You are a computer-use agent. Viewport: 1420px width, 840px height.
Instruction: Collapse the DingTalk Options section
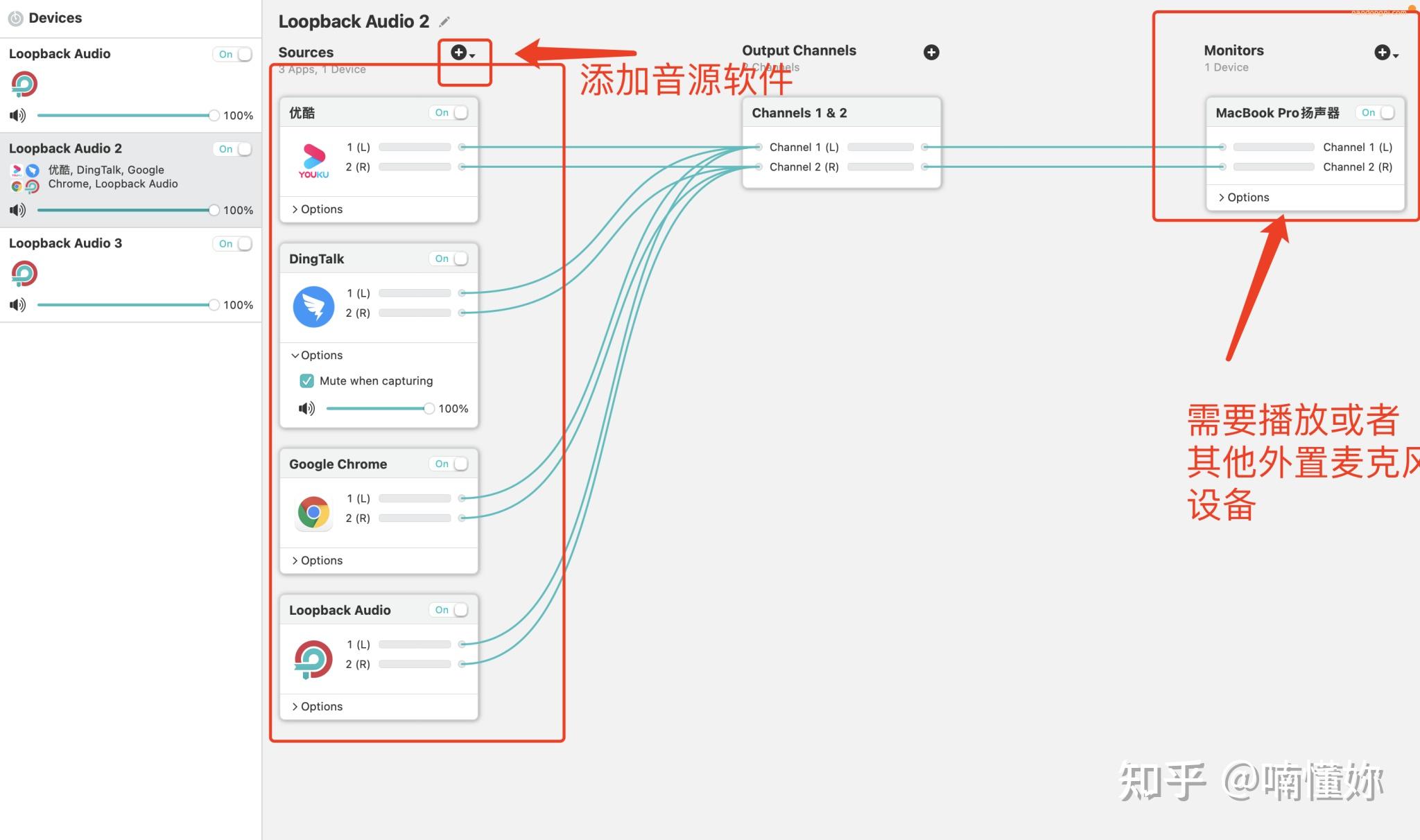[315, 354]
